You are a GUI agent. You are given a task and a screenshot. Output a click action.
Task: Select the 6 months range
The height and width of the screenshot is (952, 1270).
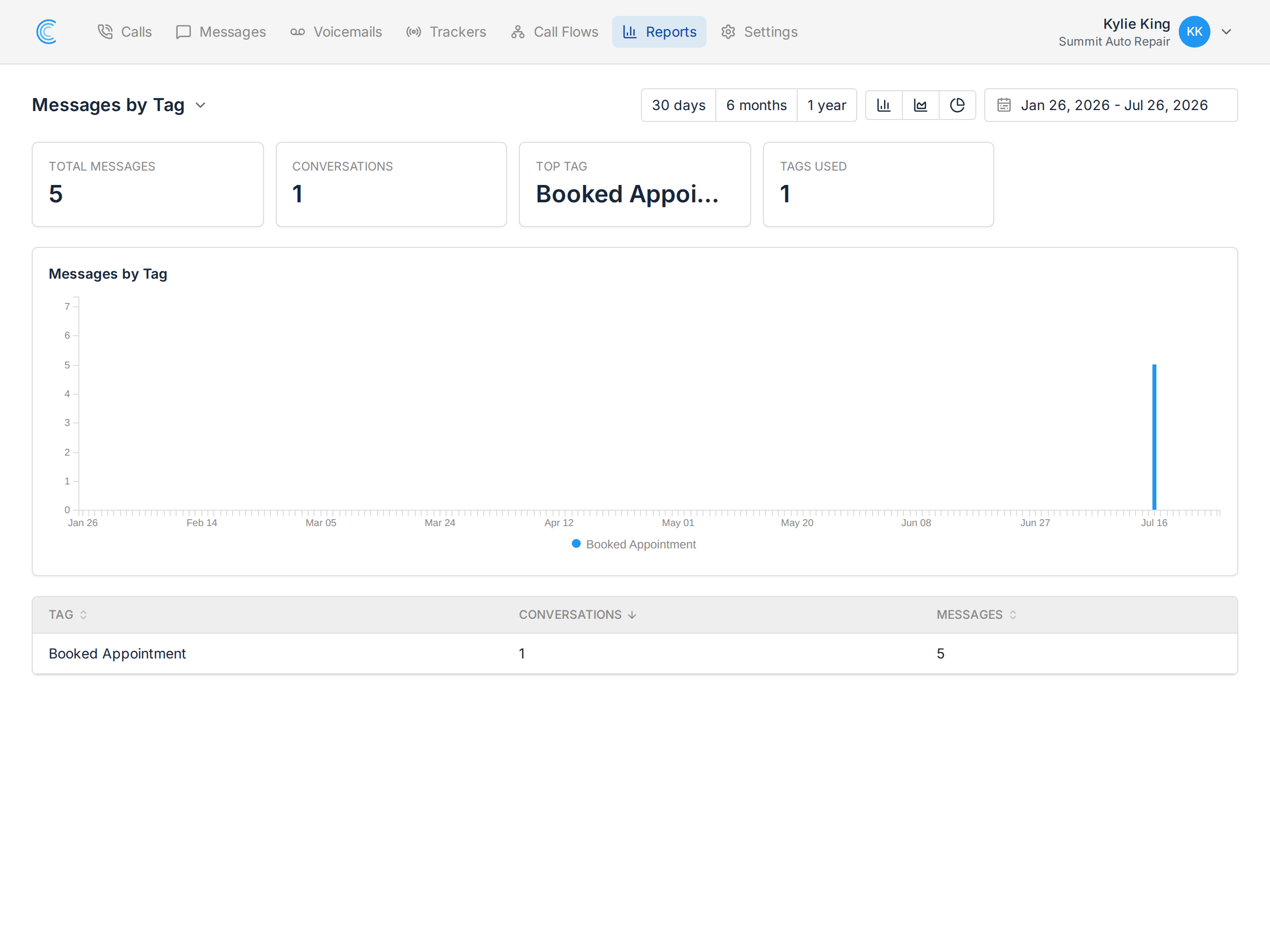click(756, 105)
